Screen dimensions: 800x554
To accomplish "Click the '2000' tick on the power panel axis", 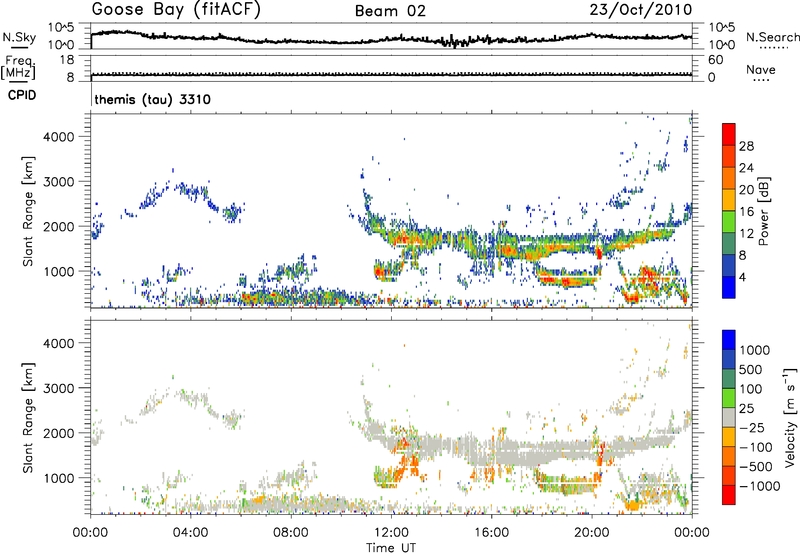I will tap(59, 226).
